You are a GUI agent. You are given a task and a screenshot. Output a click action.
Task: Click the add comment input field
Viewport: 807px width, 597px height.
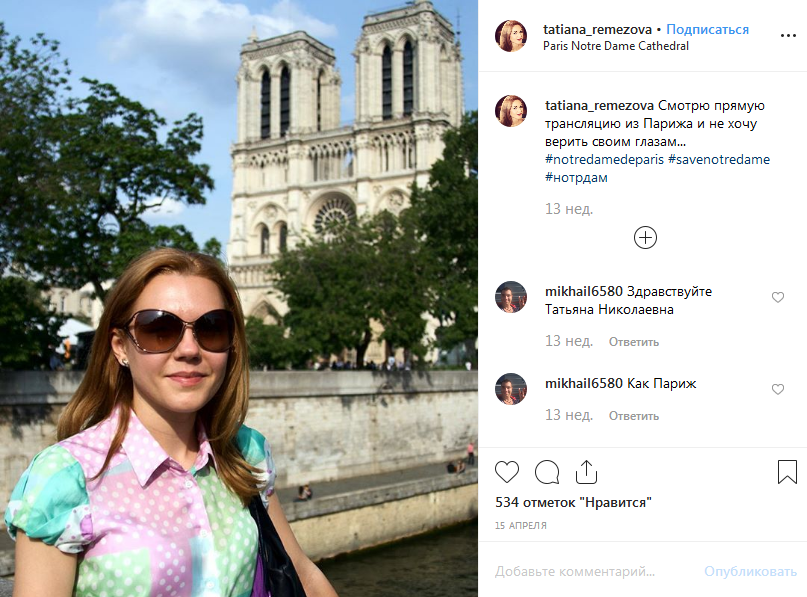[x=590, y=572]
